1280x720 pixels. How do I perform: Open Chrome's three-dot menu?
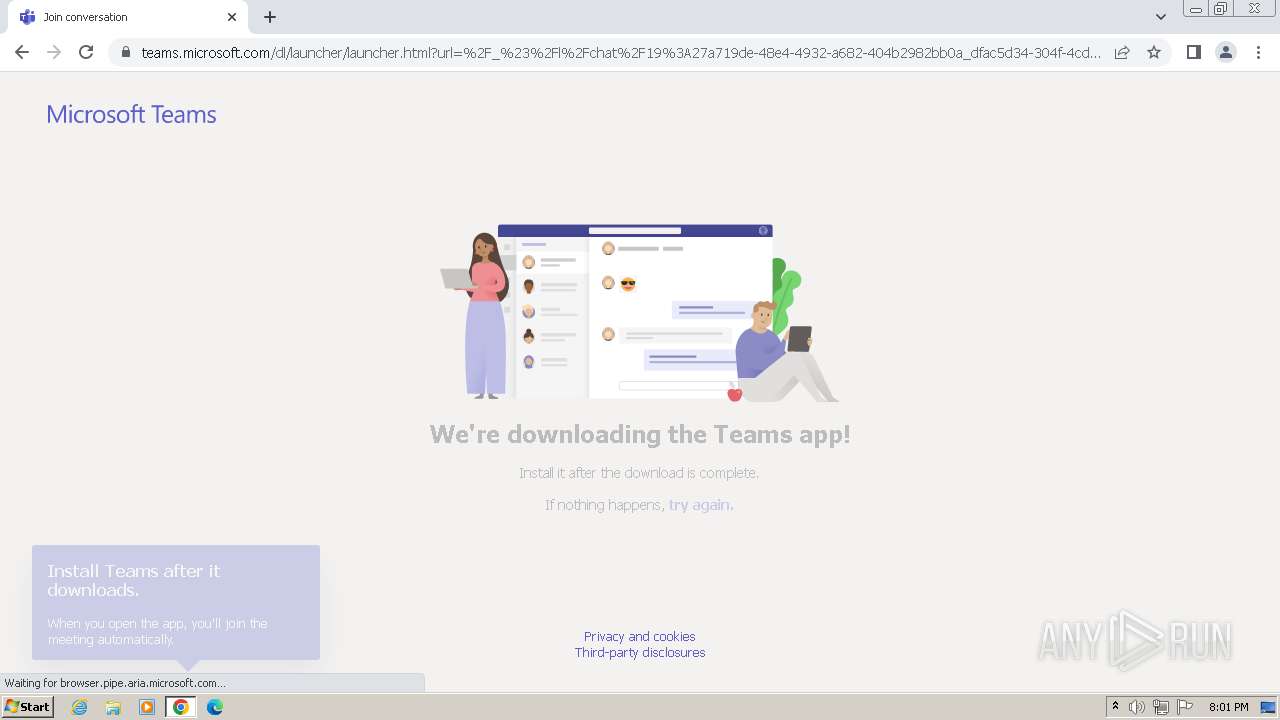(1259, 52)
